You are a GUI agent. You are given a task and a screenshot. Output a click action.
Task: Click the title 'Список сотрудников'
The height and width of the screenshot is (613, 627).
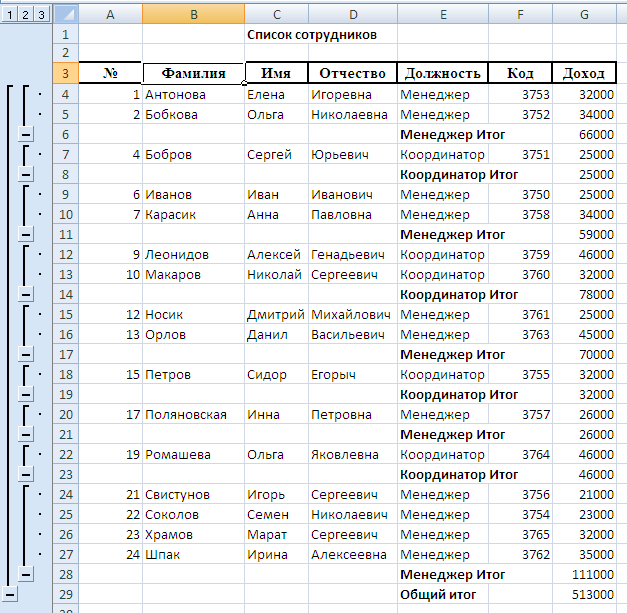312,35
